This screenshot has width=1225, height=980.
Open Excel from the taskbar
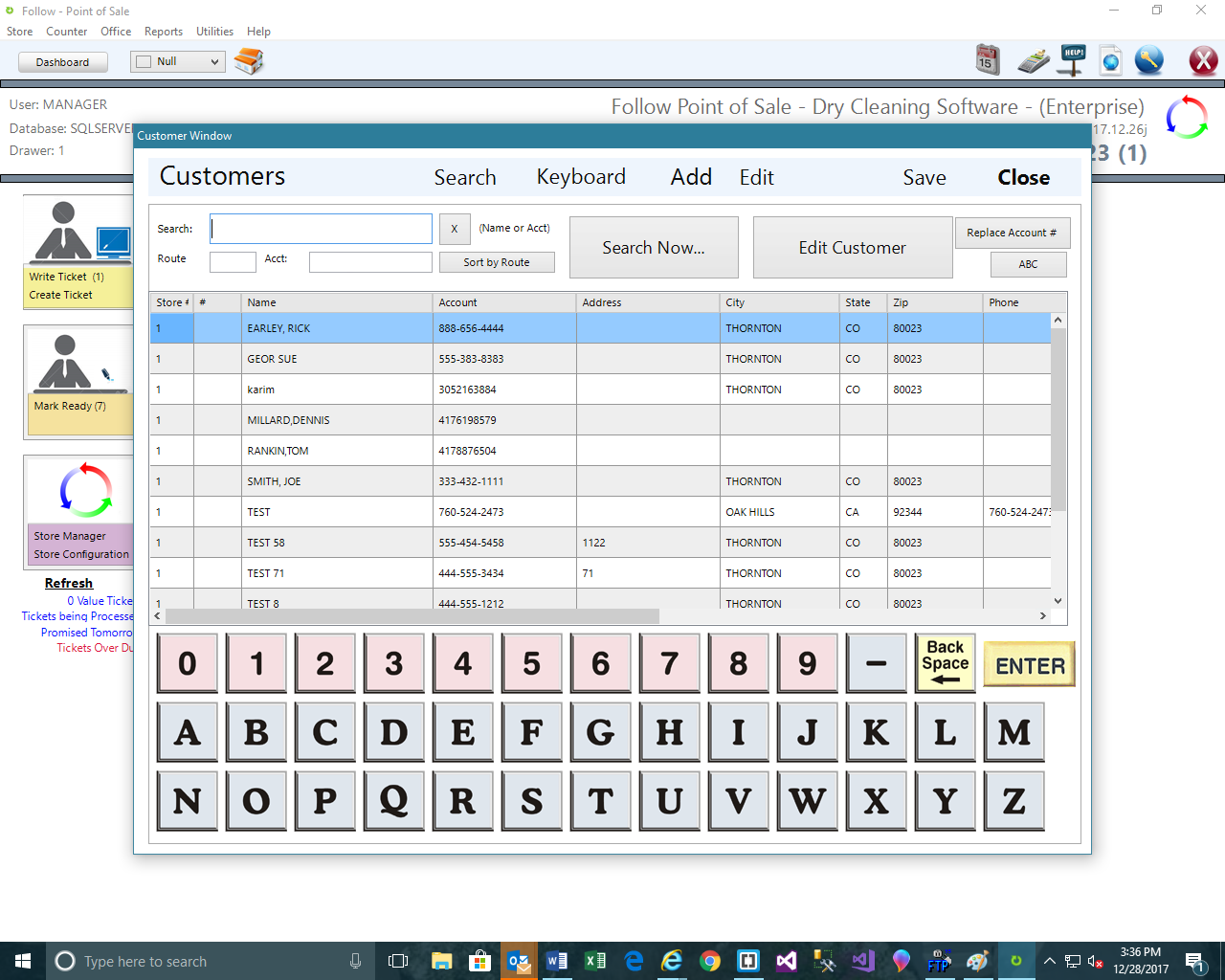(594, 961)
